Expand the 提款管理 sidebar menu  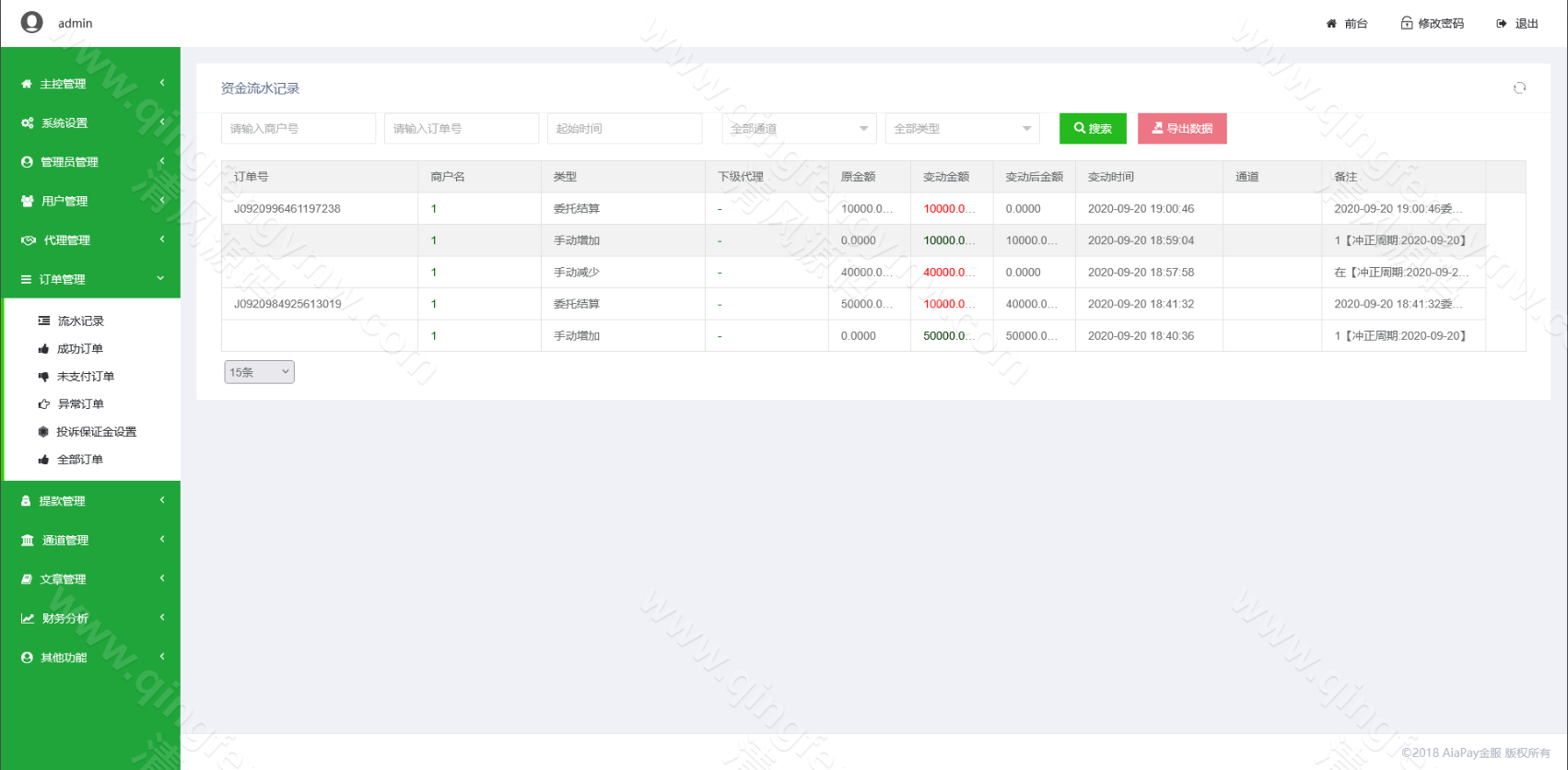(90, 501)
